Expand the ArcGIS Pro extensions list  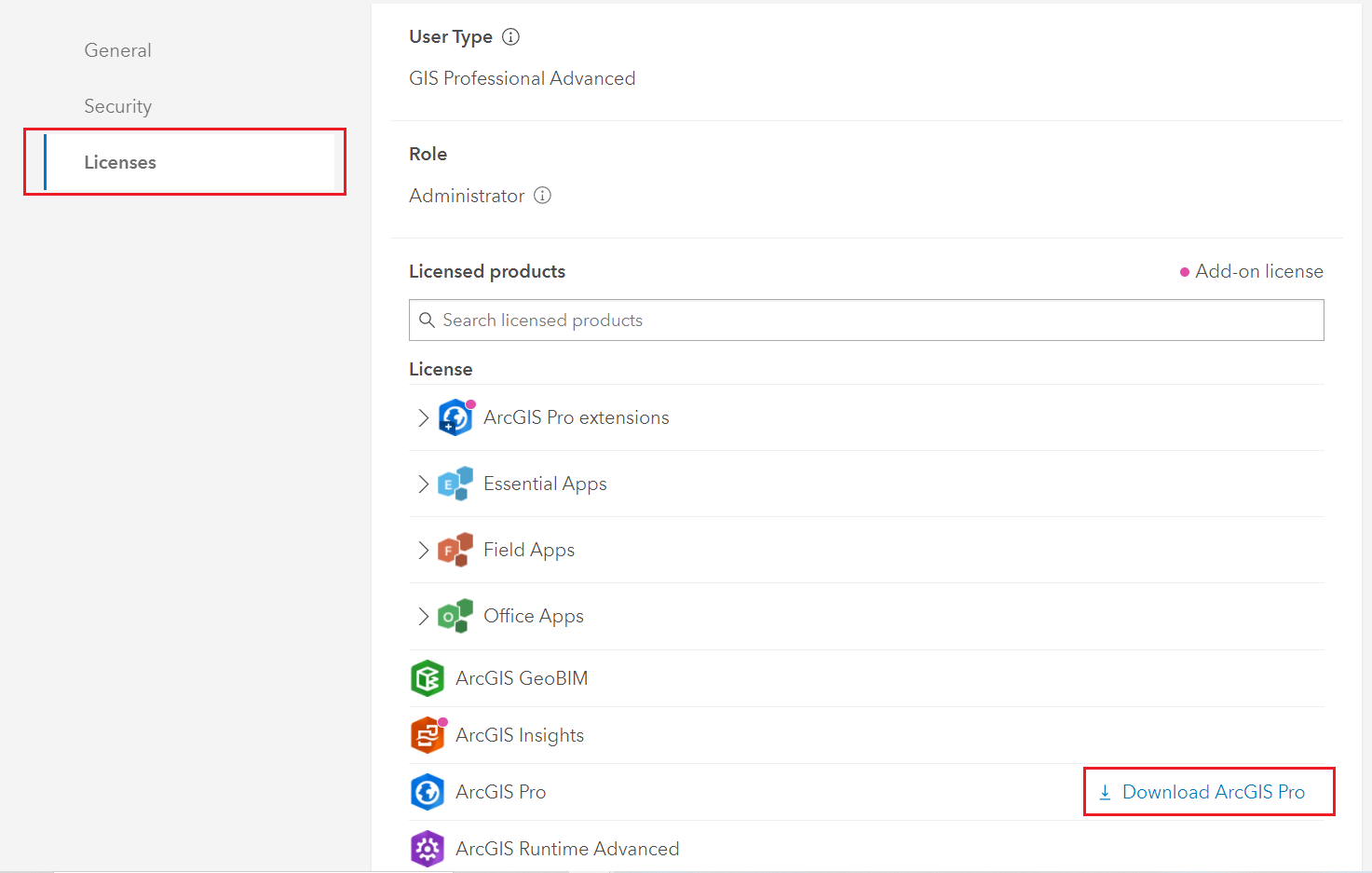[x=422, y=417]
